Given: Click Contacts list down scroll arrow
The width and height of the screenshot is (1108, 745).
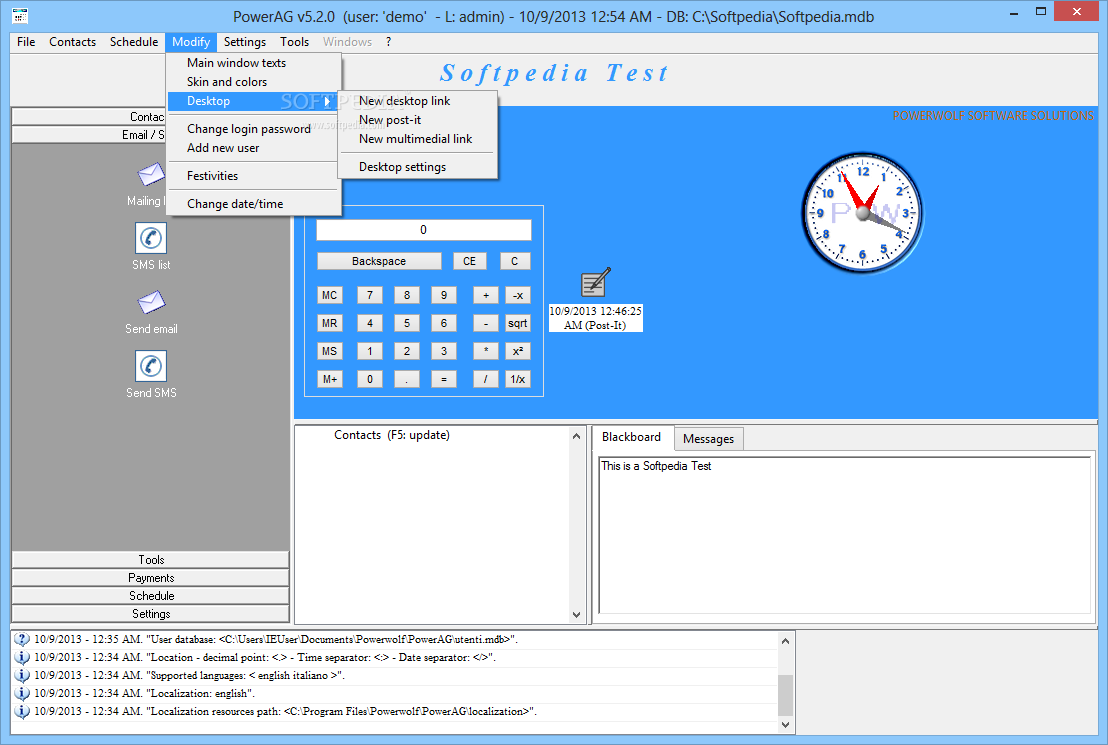Looking at the screenshot, I should pyautogui.click(x=576, y=614).
